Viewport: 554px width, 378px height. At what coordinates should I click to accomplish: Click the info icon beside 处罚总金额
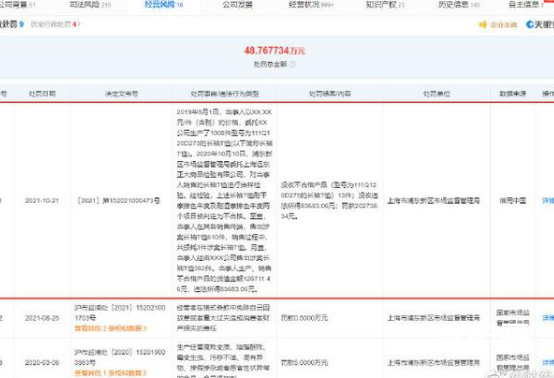pyautogui.click(x=293, y=64)
